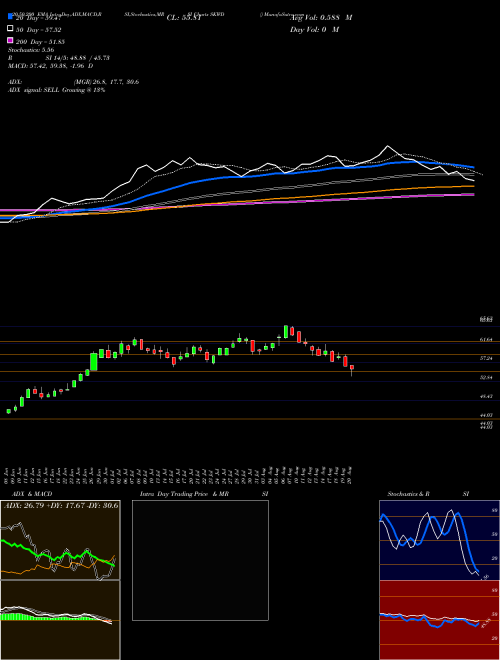Click the 61.64 price axis label
The width and height of the screenshot is (500, 660).
(x=486, y=339)
